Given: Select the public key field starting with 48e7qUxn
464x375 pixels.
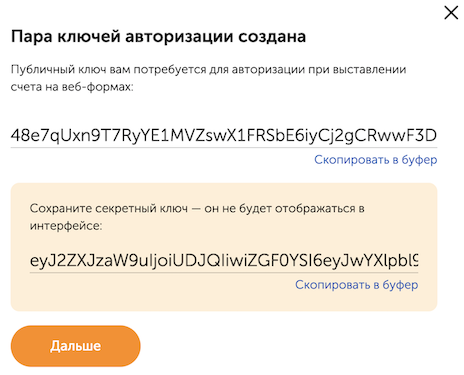Looking at the screenshot, I should pos(224,136).
